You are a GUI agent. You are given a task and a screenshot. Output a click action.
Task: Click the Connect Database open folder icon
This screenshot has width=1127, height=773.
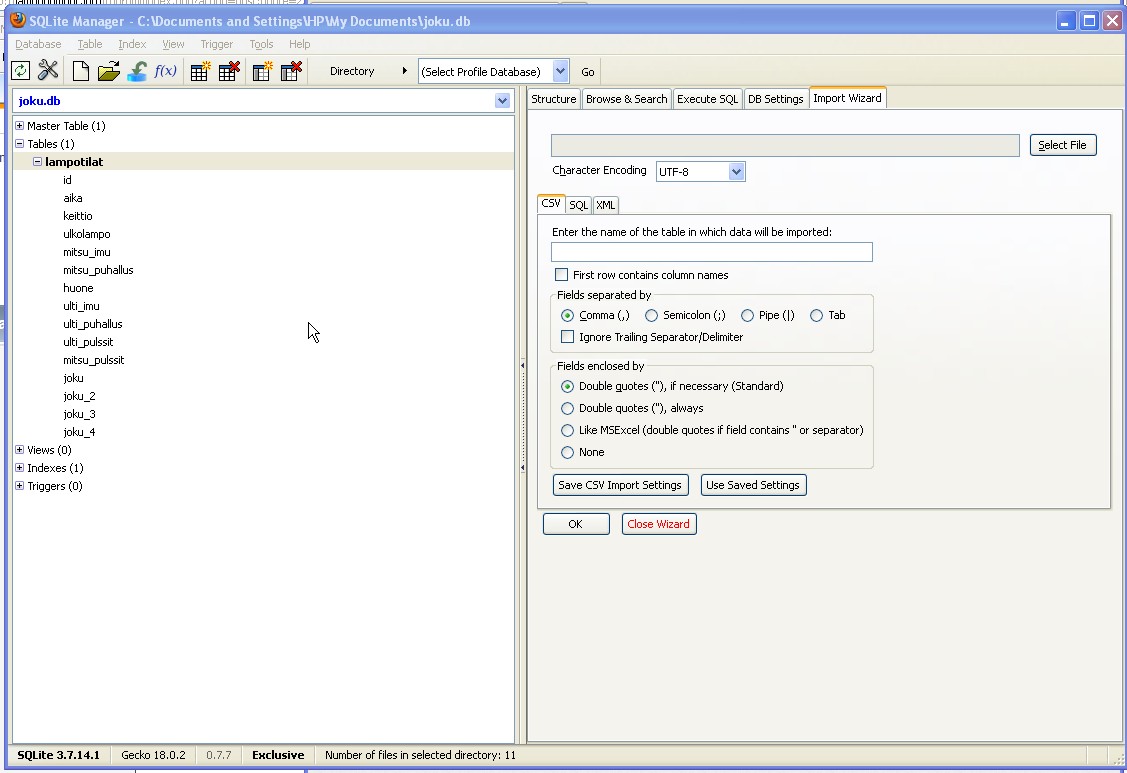[x=109, y=70]
